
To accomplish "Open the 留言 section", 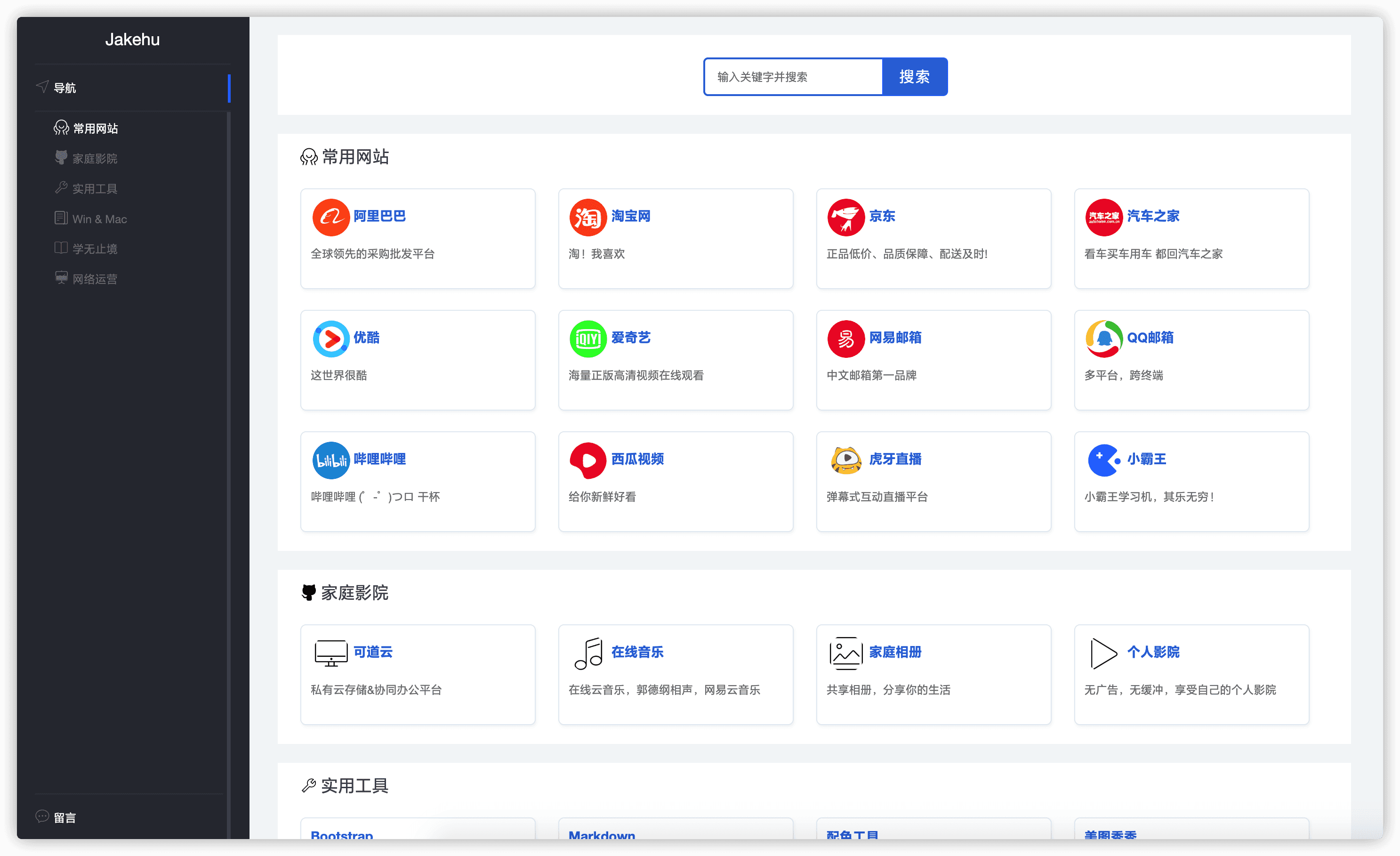I will 64,817.
